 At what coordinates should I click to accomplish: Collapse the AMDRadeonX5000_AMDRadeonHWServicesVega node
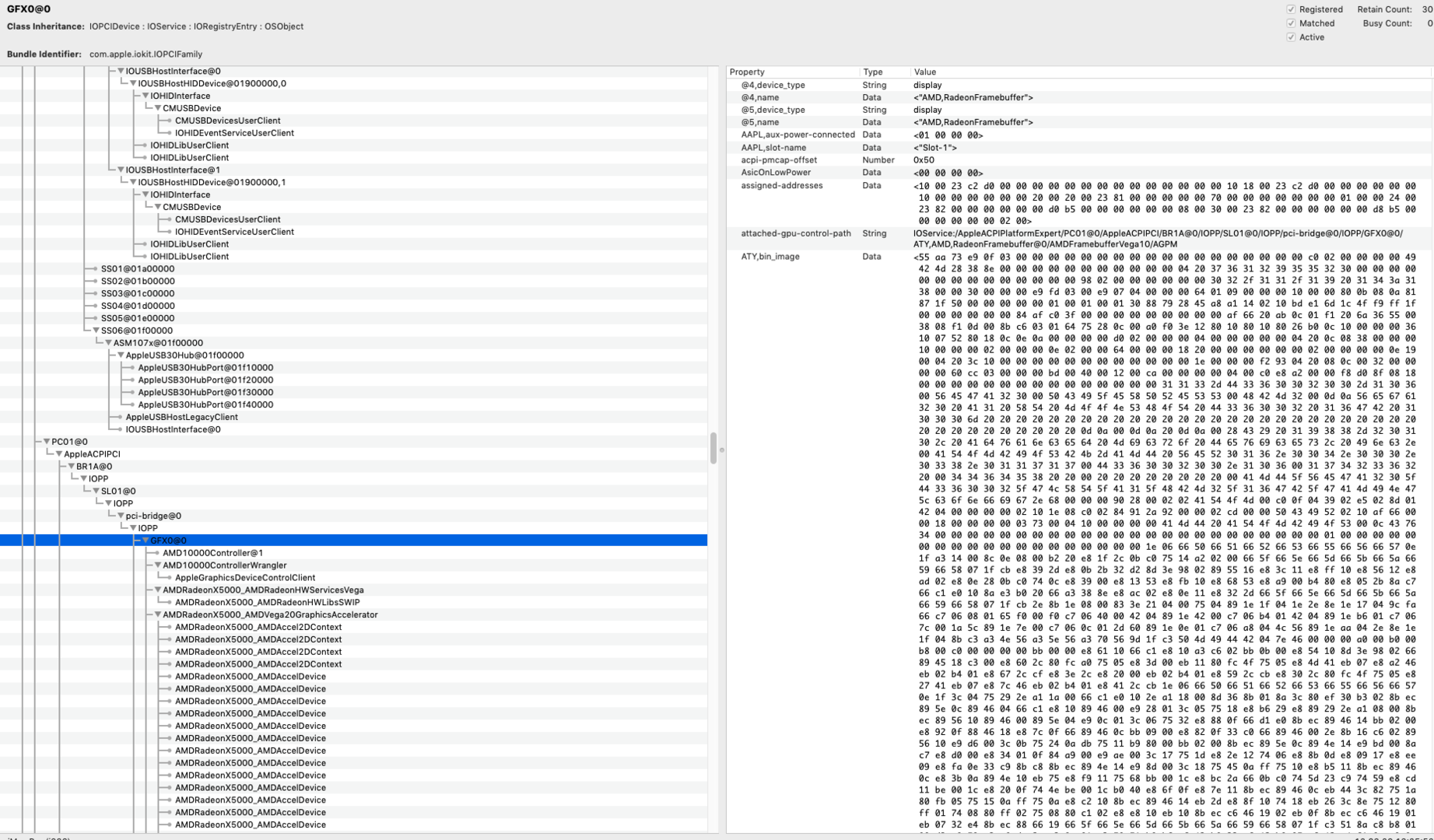pos(158,590)
